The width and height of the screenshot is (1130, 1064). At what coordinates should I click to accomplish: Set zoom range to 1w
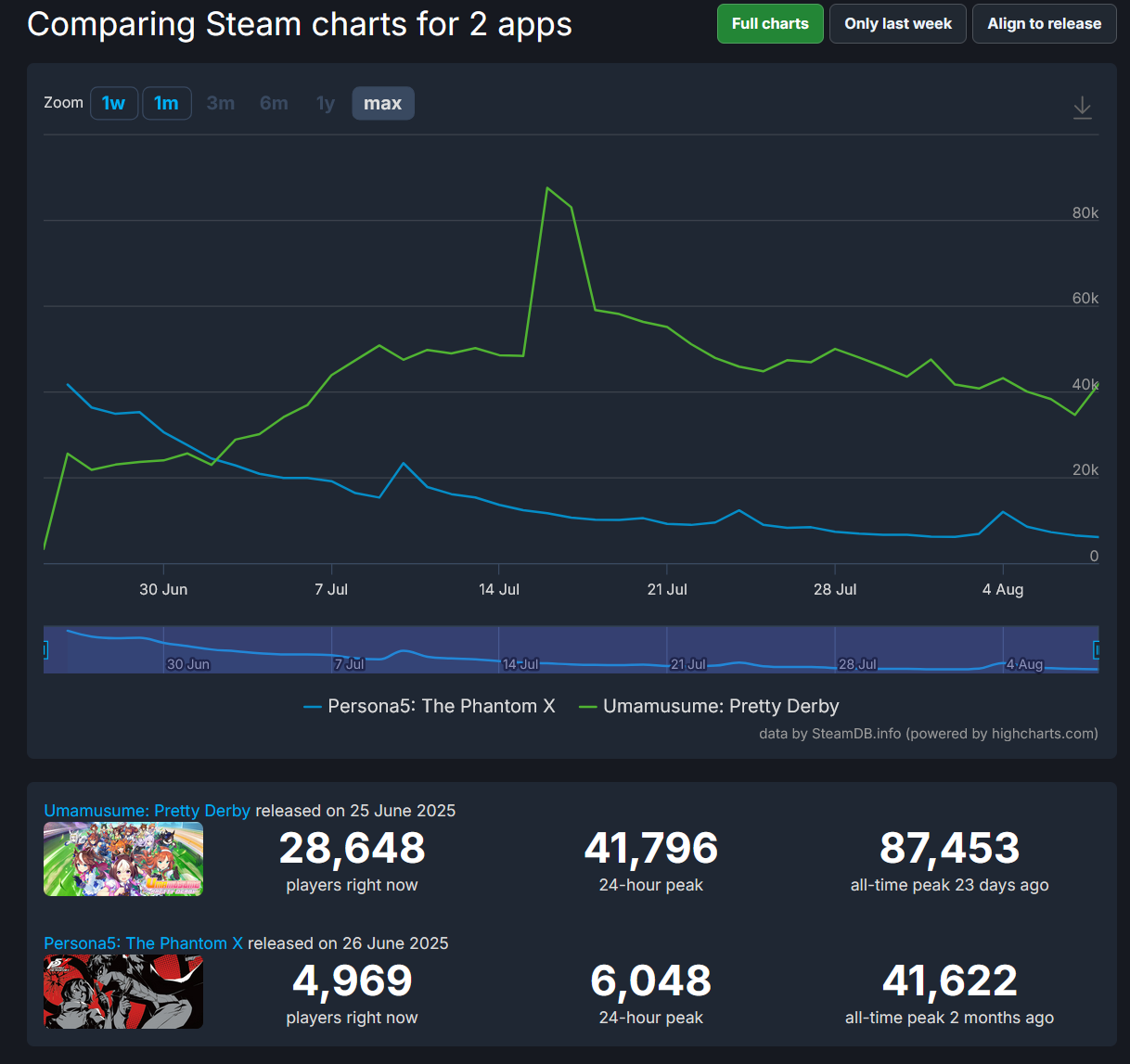(114, 103)
